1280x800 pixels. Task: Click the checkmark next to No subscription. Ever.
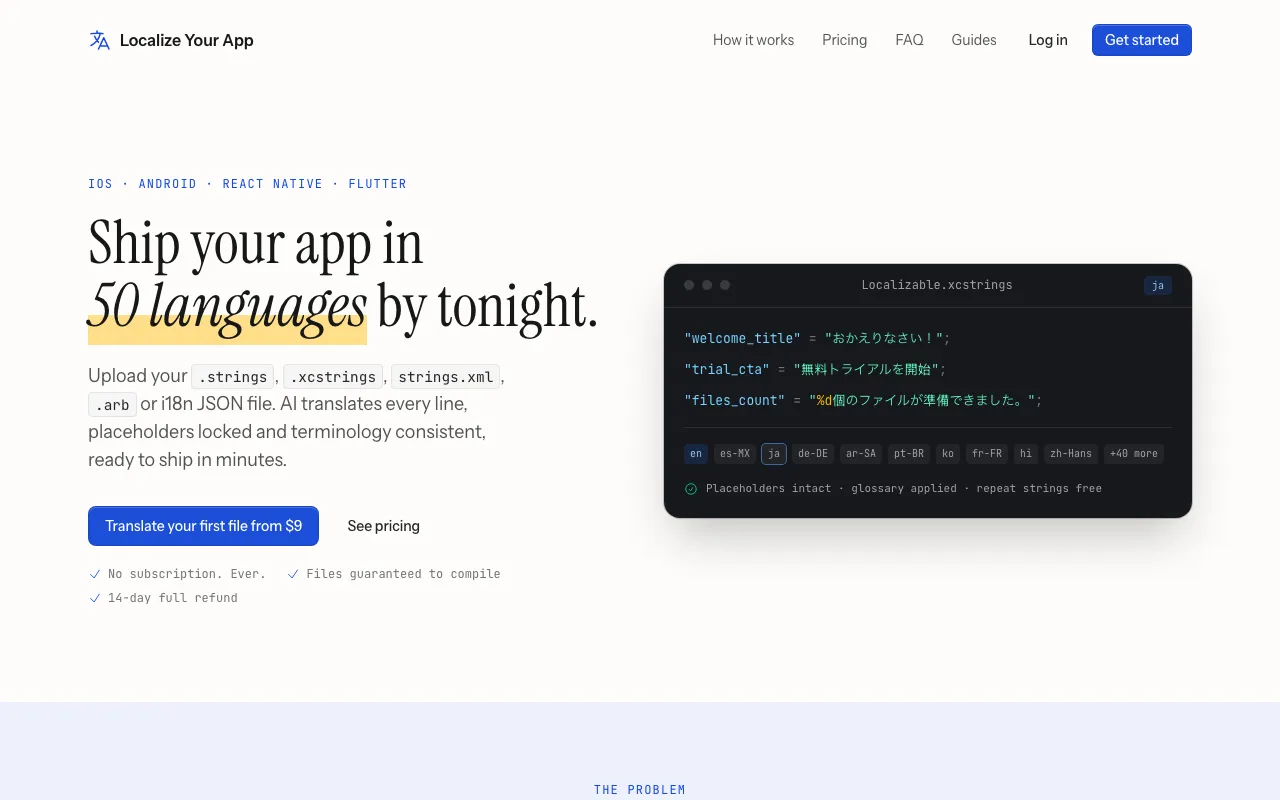tap(95, 574)
